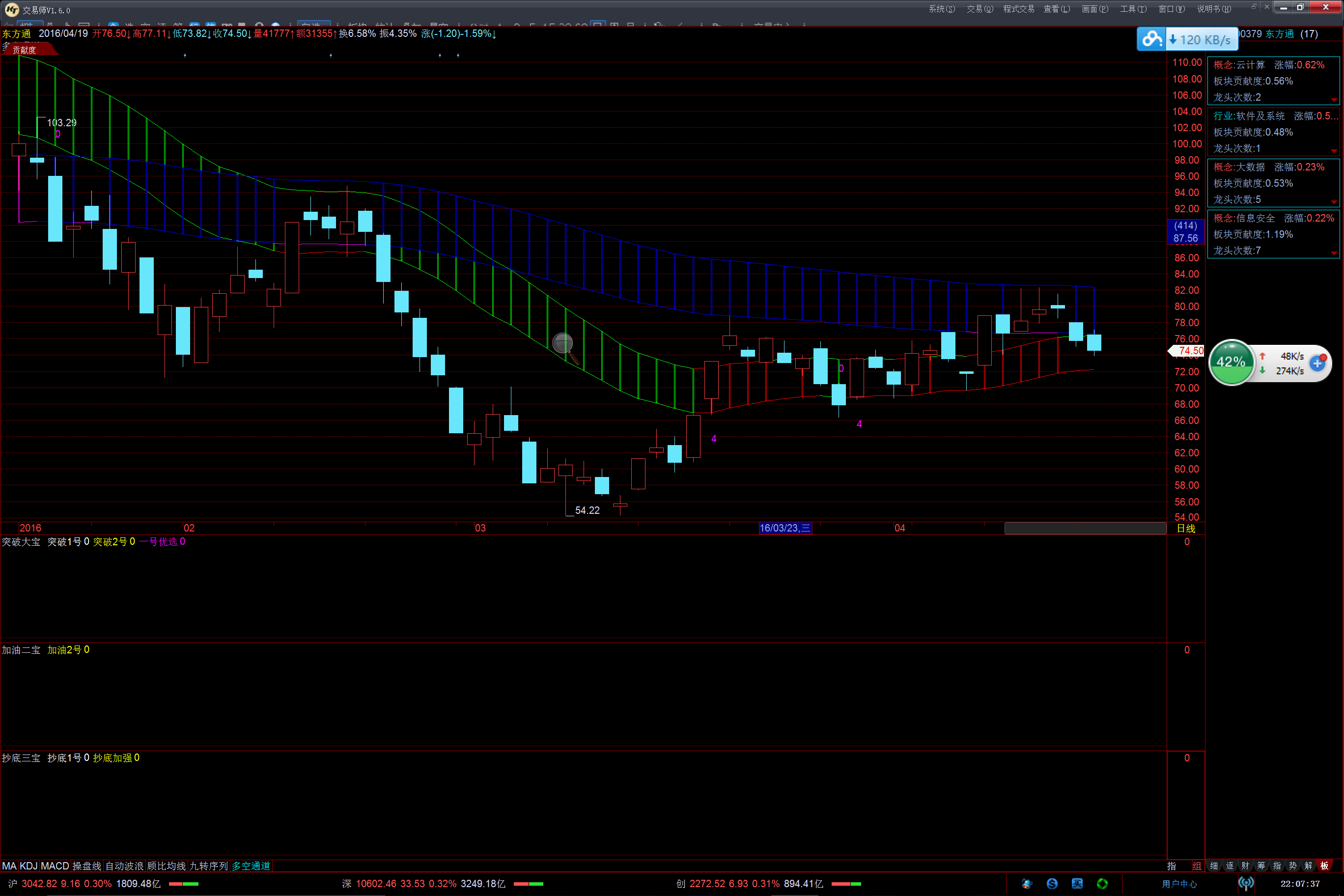The height and width of the screenshot is (896, 1344).
Task: Click the blue cloud download icon
Action: click(x=1151, y=39)
